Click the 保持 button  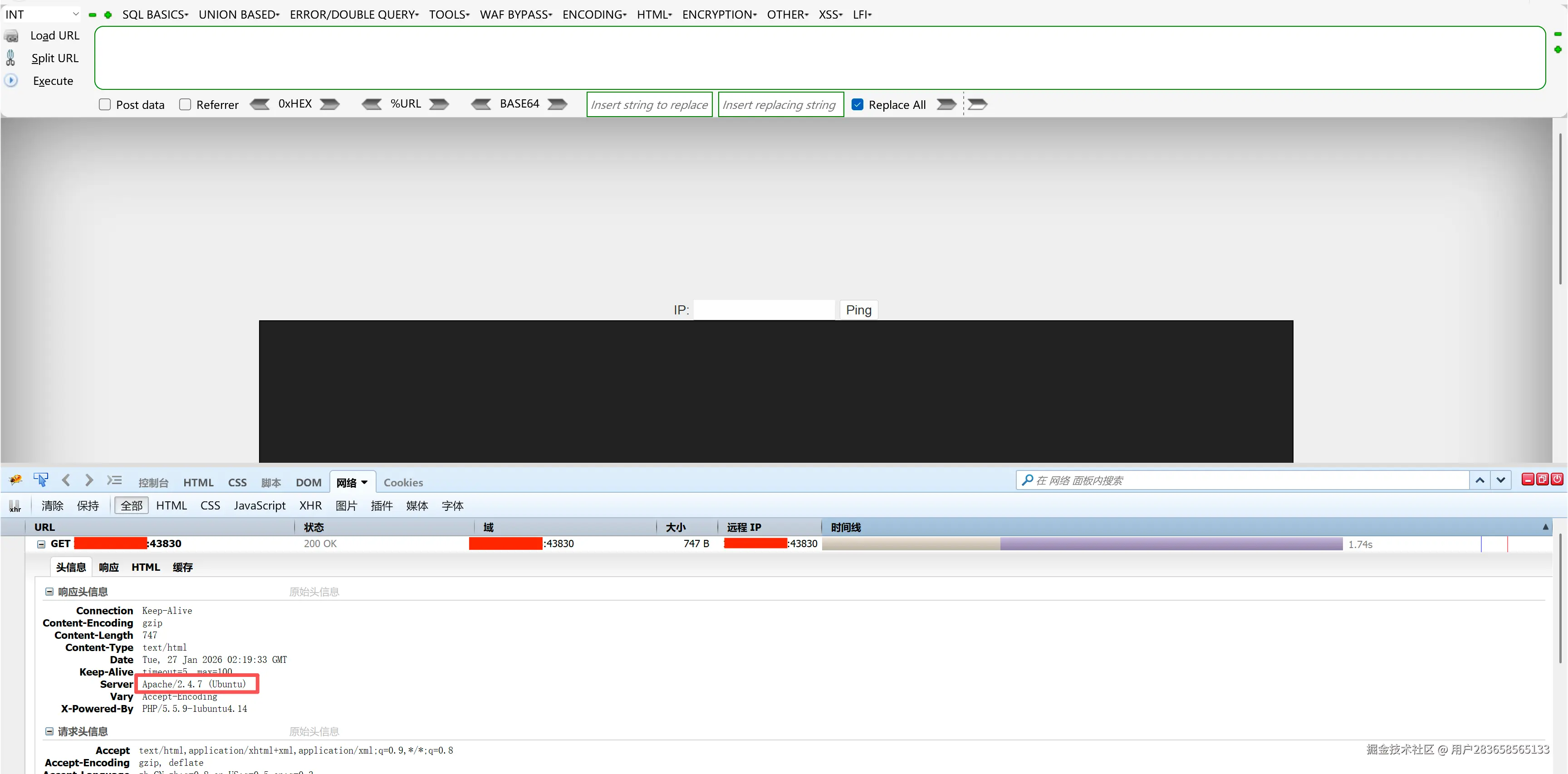coord(88,506)
